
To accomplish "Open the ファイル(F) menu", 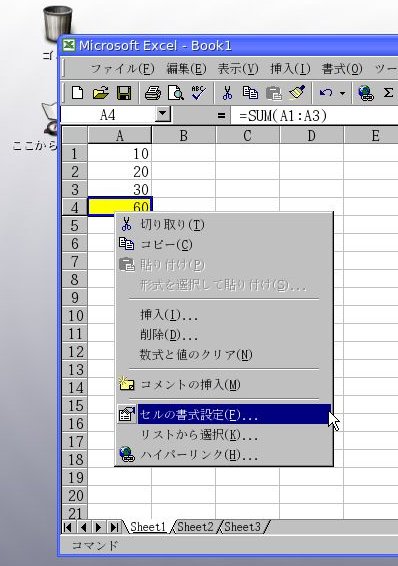I will click(122, 69).
